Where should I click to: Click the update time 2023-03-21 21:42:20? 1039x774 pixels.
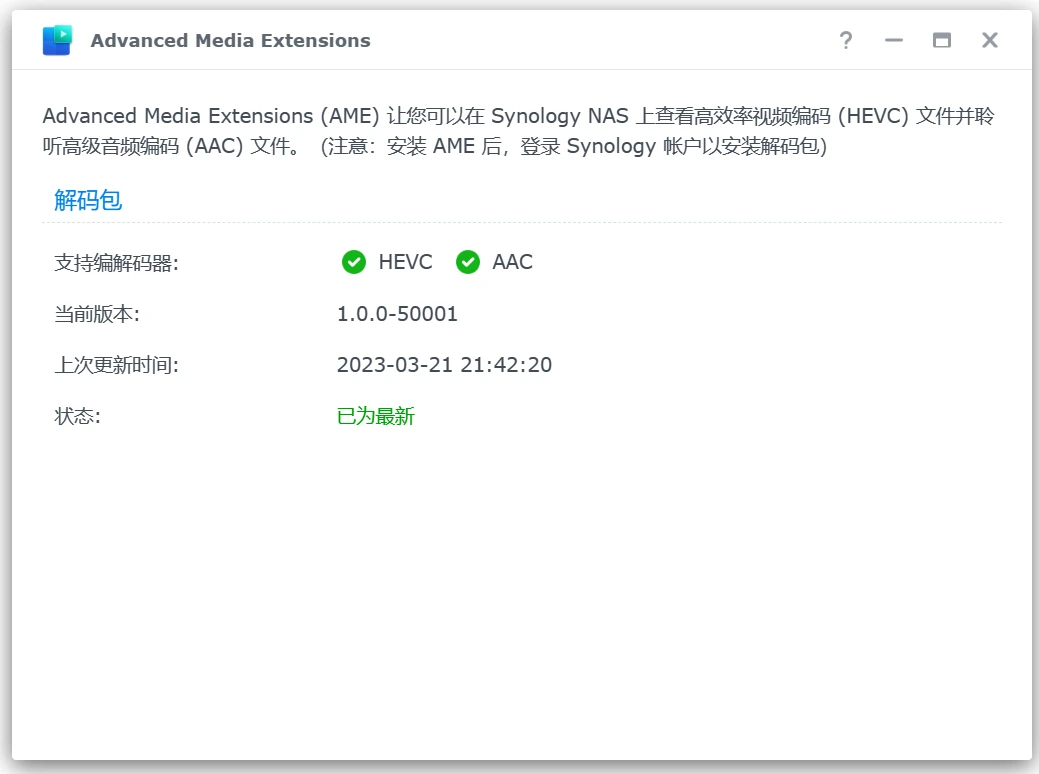coord(445,364)
